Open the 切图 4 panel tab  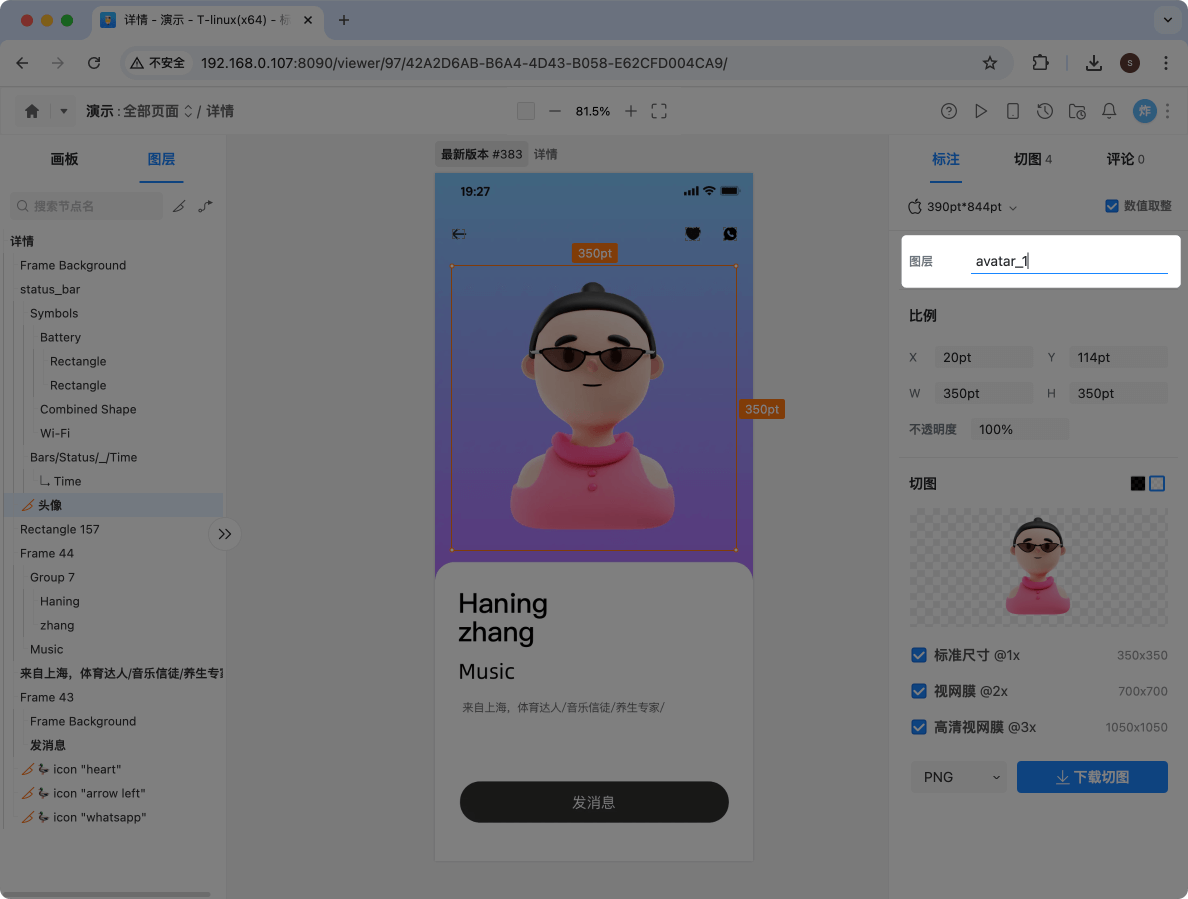point(1032,159)
